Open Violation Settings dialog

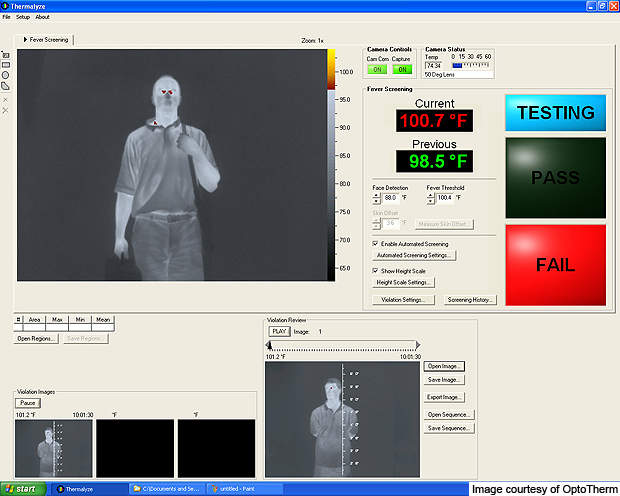coord(404,299)
